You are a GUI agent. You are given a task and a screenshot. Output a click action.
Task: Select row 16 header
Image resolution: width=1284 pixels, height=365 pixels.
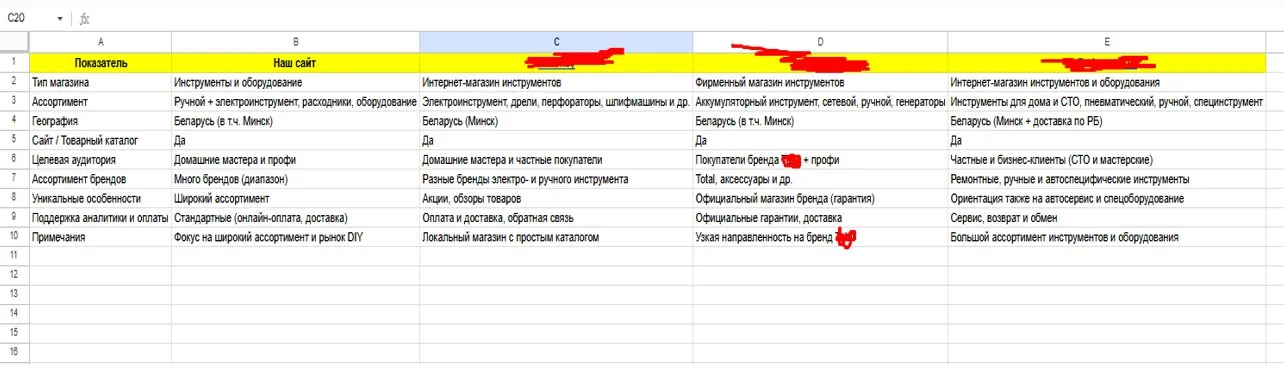pos(14,353)
